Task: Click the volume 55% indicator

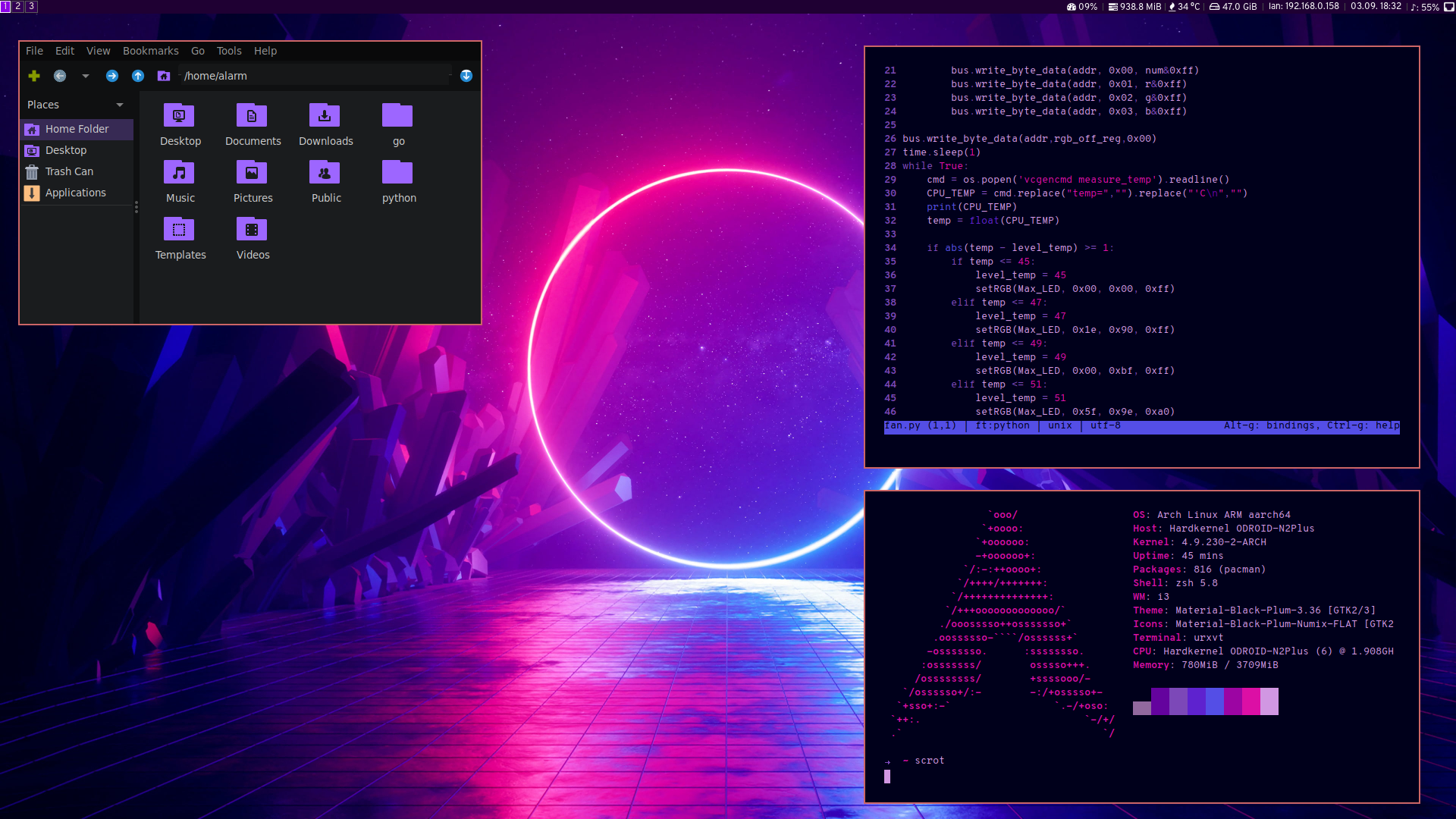Action: point(1425,7)
